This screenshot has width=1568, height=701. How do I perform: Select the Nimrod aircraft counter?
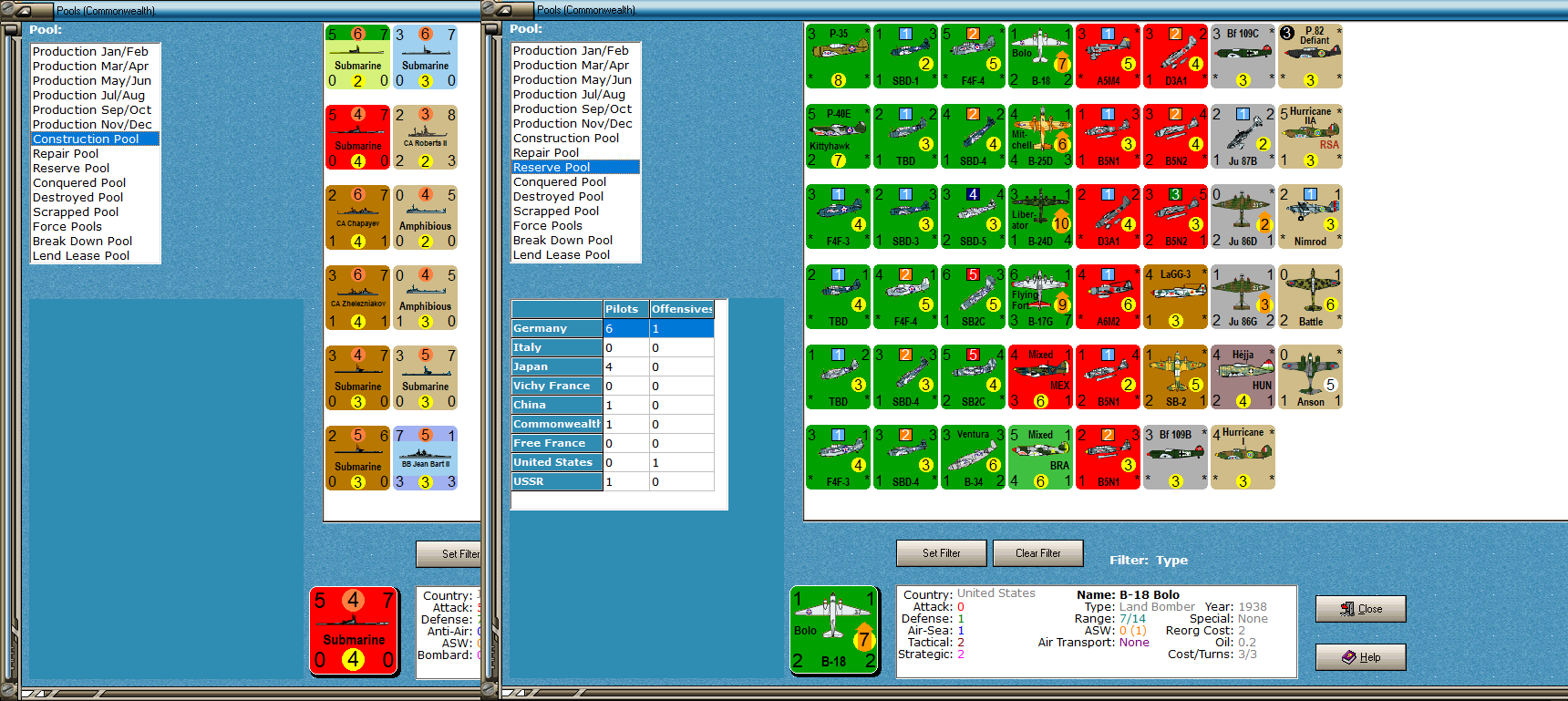1310,217
